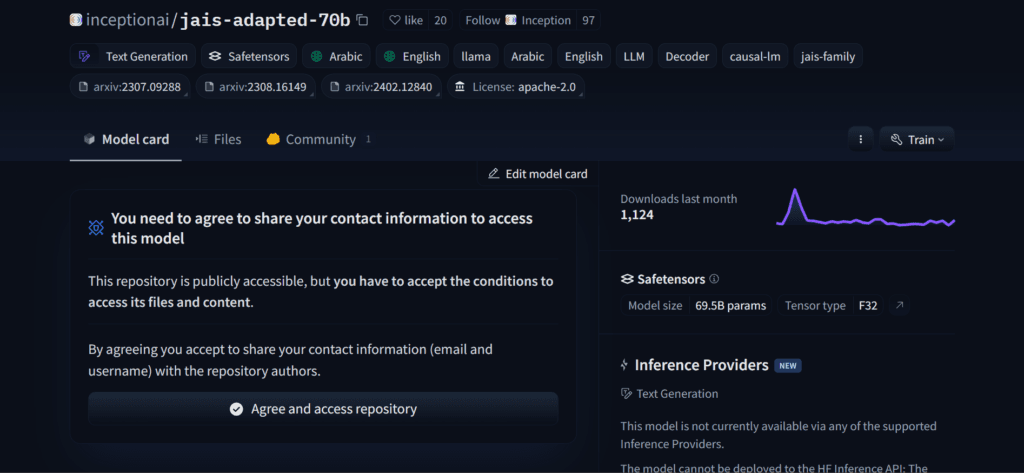Viewport: 1024px width, 473px height.
Task: Open the Text Generation link under Inference Providers
Action: pyautogui.click(x=669, y=394)
